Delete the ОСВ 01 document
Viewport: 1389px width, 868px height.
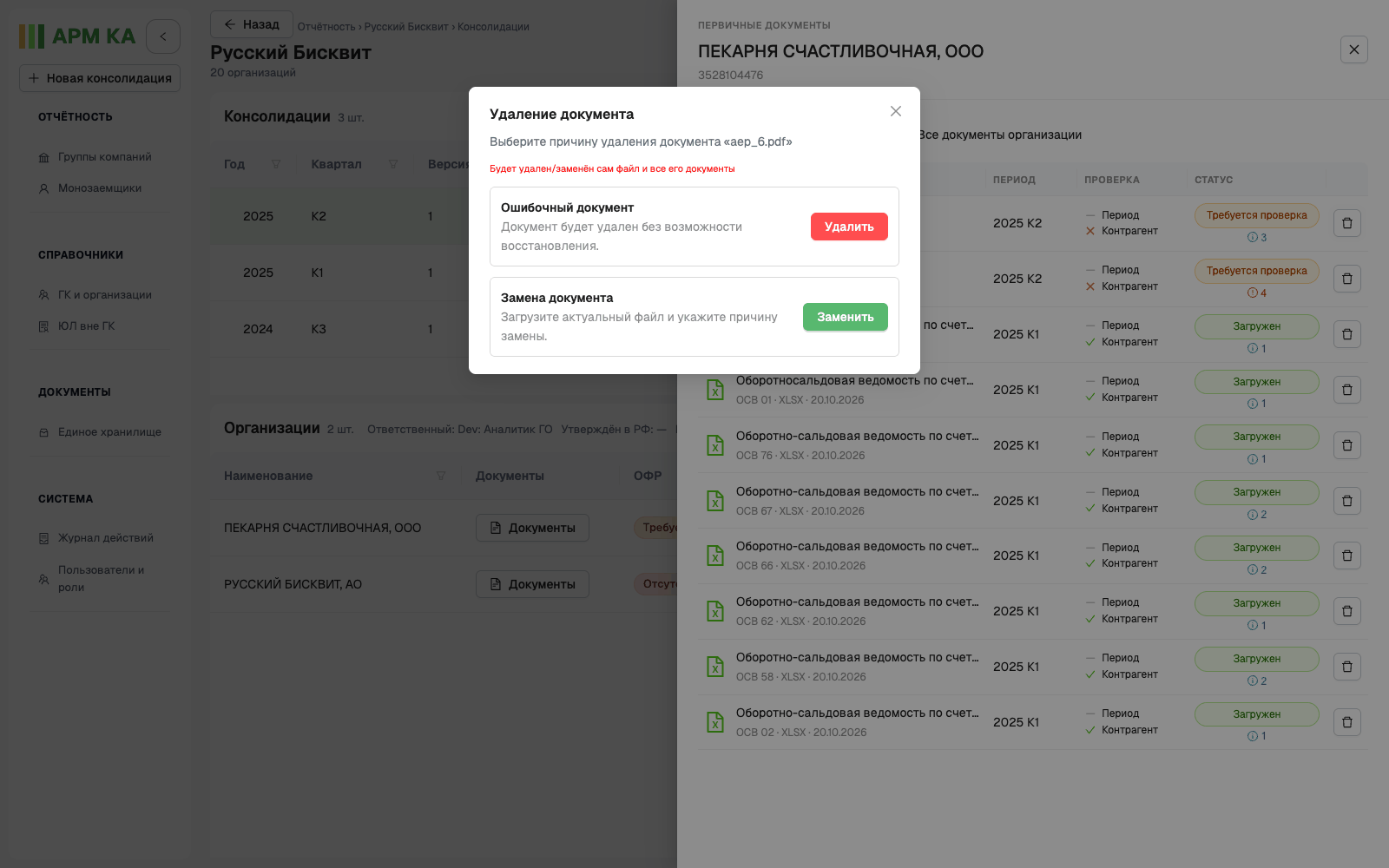click(x=1347, y=390)
